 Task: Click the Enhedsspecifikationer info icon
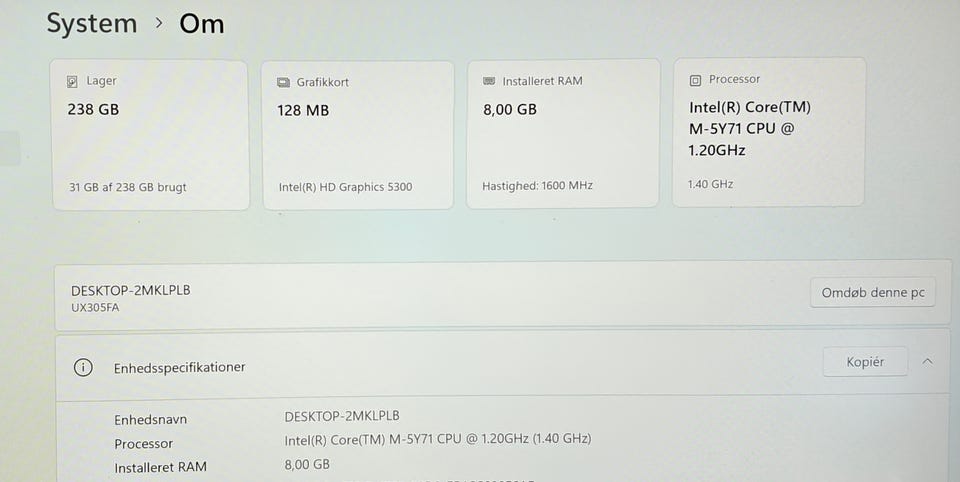pyautogui.click(x=83, y=367)
